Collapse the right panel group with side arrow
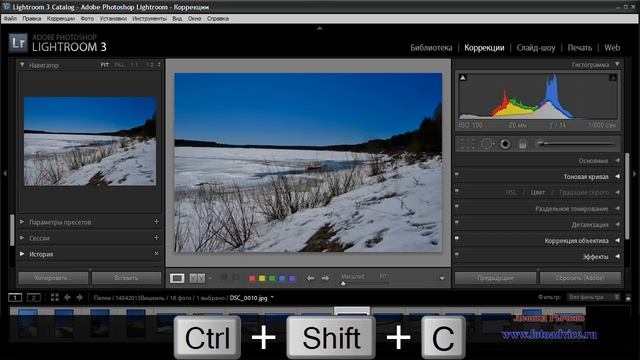The width and height of the screenshot is (640, 360). [x=635, y=173]
